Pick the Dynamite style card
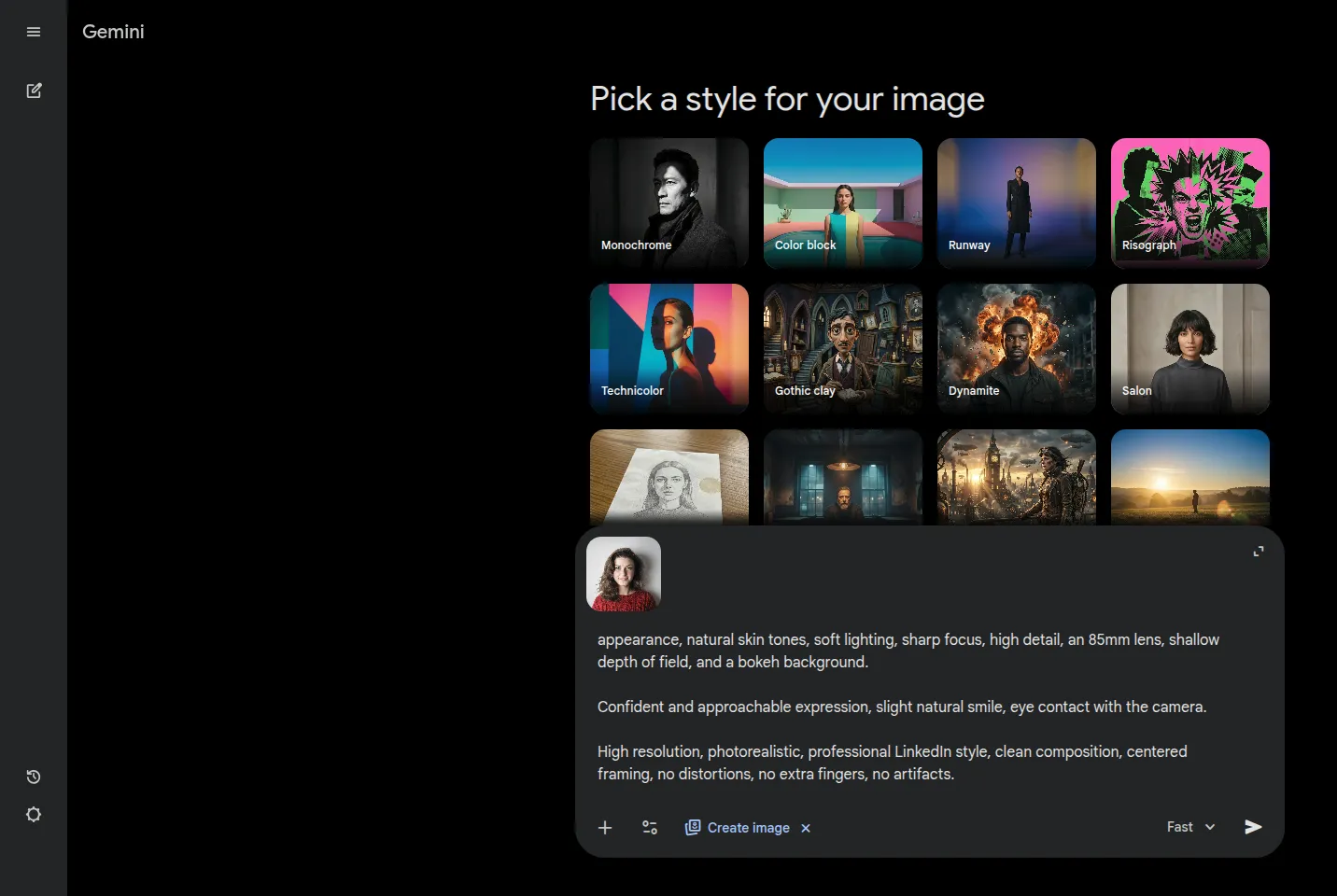Screen dimensions: 1337x896 pyautogui.click(x=1017, y=349)
